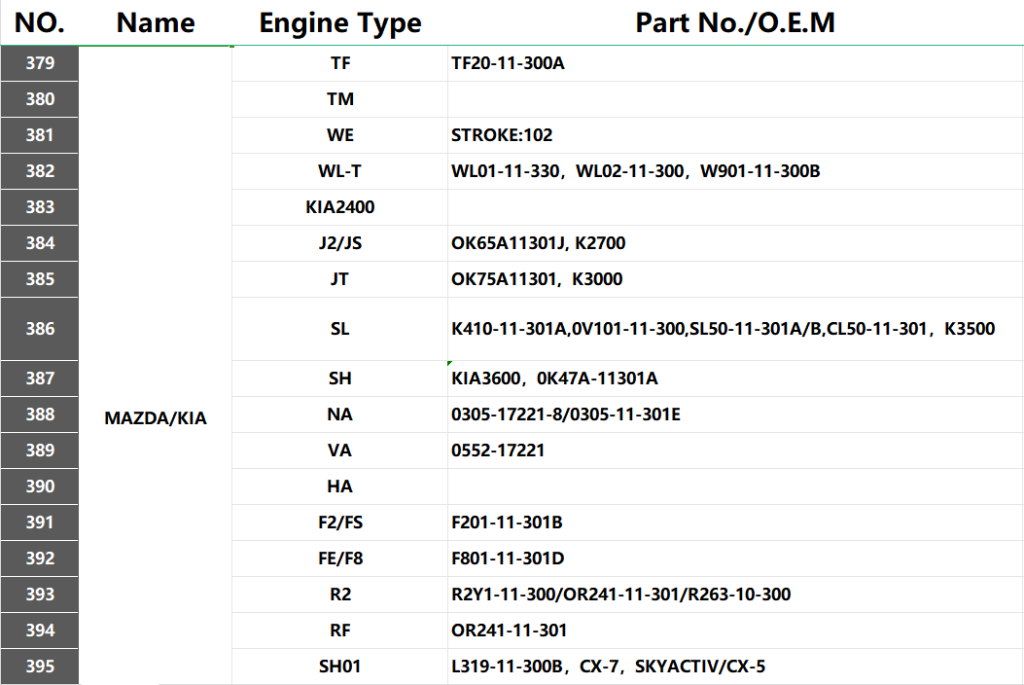Screen dimensions: 1024x685
Task: Click engine type KIA2400 cell
Action: point(340,207)
